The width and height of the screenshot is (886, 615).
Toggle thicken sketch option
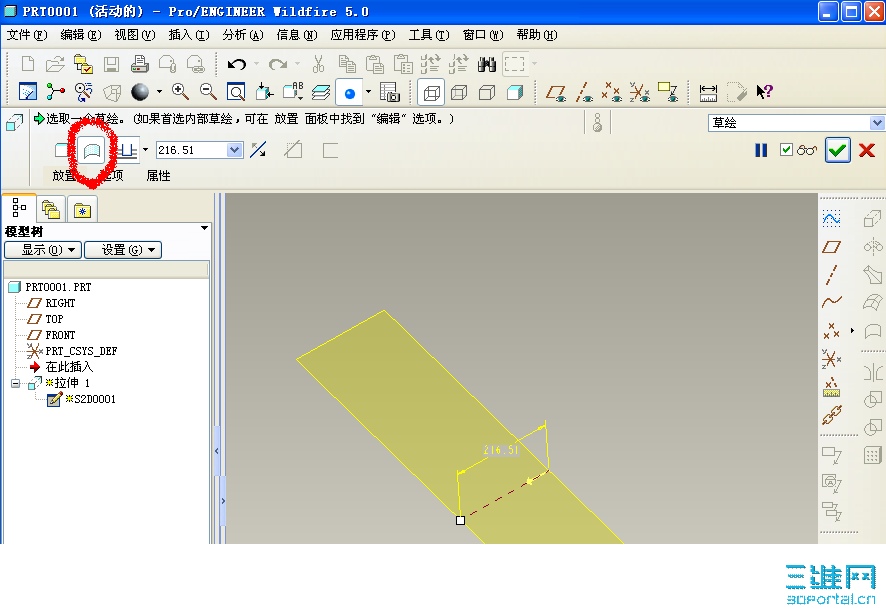coord(330,150)
